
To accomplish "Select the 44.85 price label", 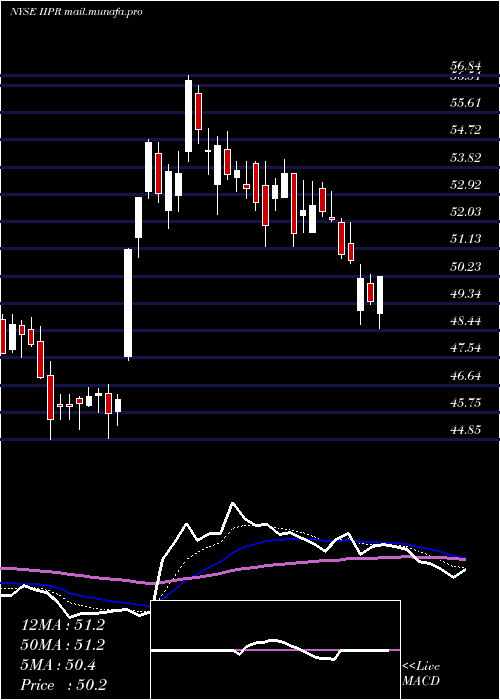I will click(466, 429).
